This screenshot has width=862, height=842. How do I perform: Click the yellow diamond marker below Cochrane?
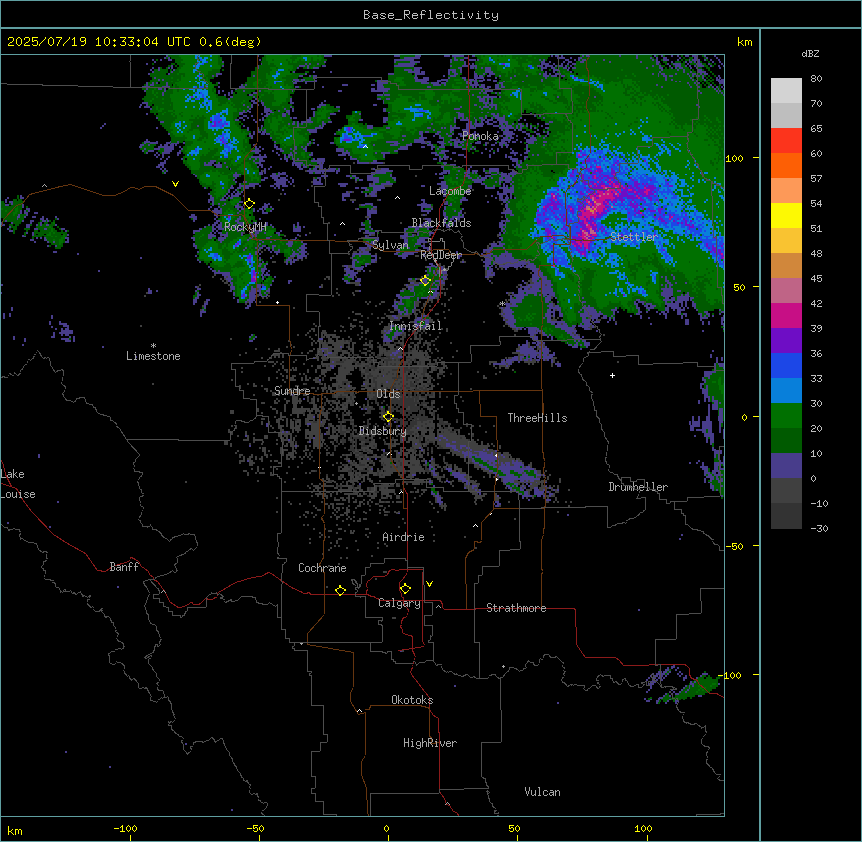(x=340, y=590)
